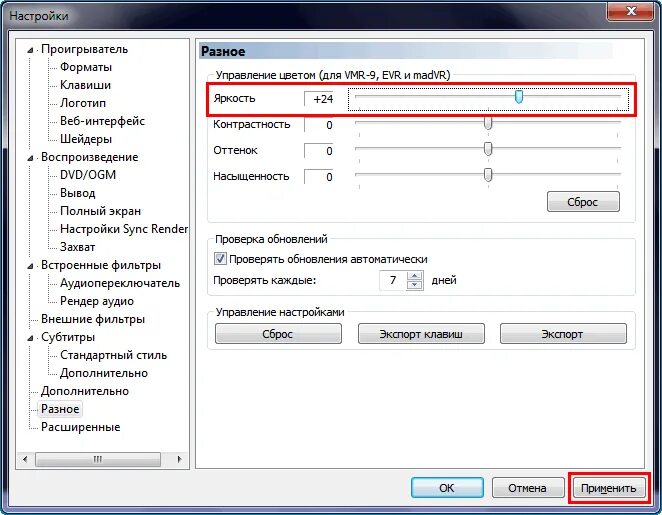Open the Захват settings page
The image size is (662, 515).
coord(77,247)
